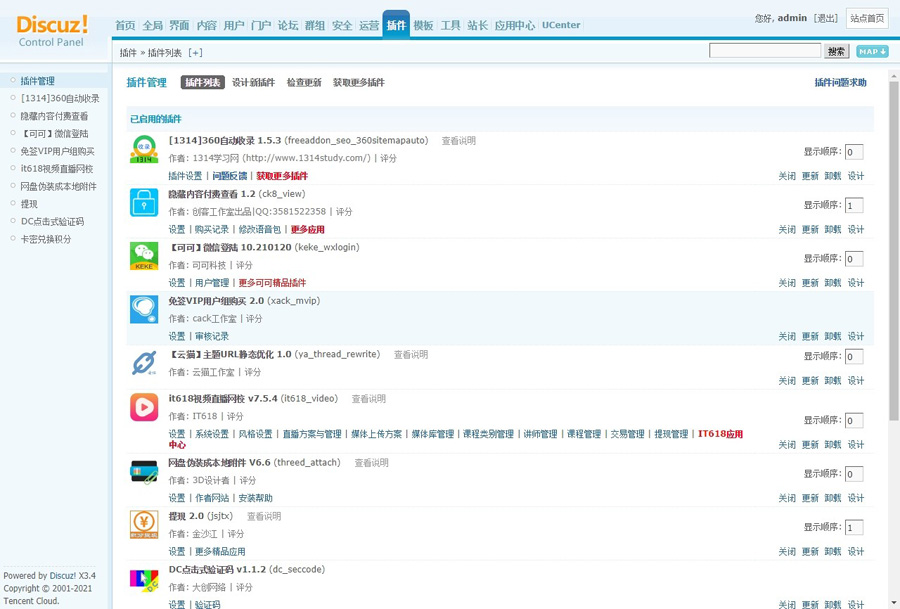Screen dimensions: 900x609
Task: Click the 云猫 link chain plugin icon
Action: 144,363
